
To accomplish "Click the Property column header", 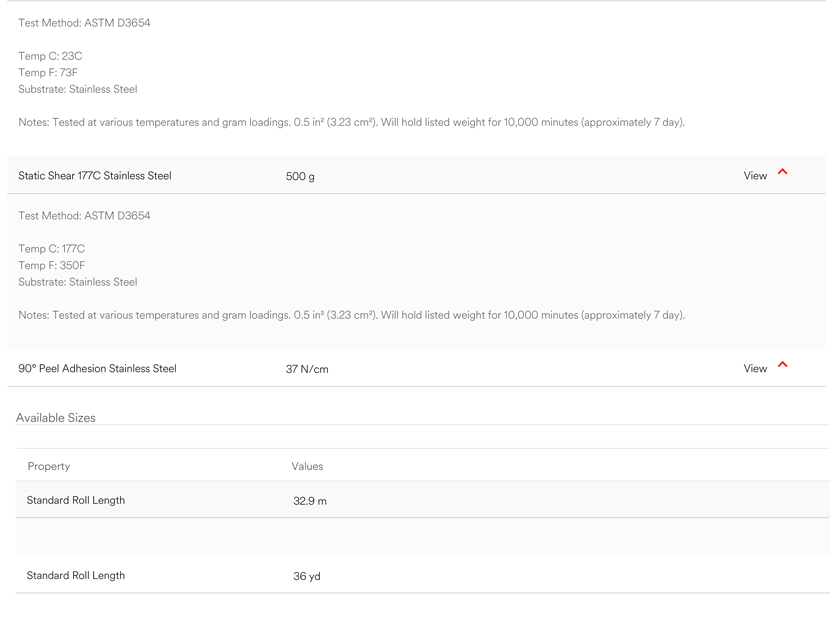I will click(49, 466).
